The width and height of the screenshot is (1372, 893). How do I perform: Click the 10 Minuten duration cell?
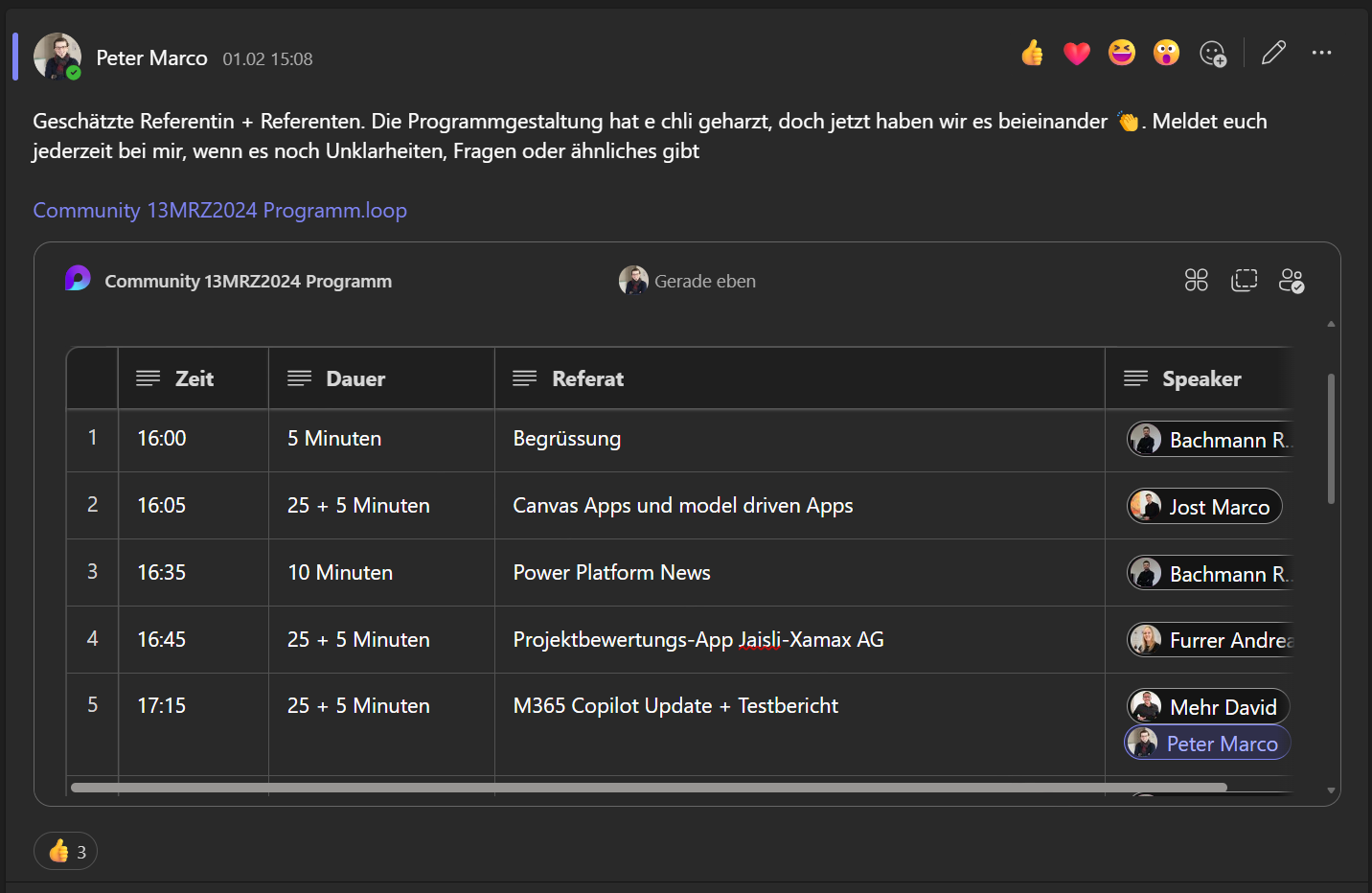point(381,572)
